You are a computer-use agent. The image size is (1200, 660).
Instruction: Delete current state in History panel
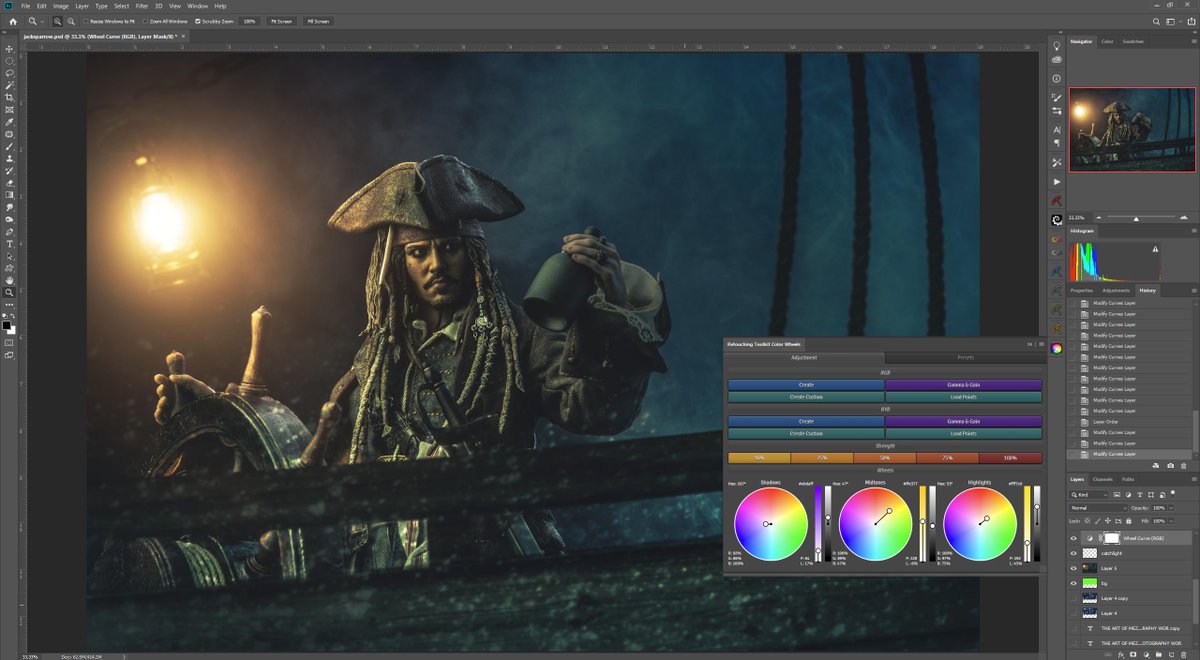(1183, 465)
